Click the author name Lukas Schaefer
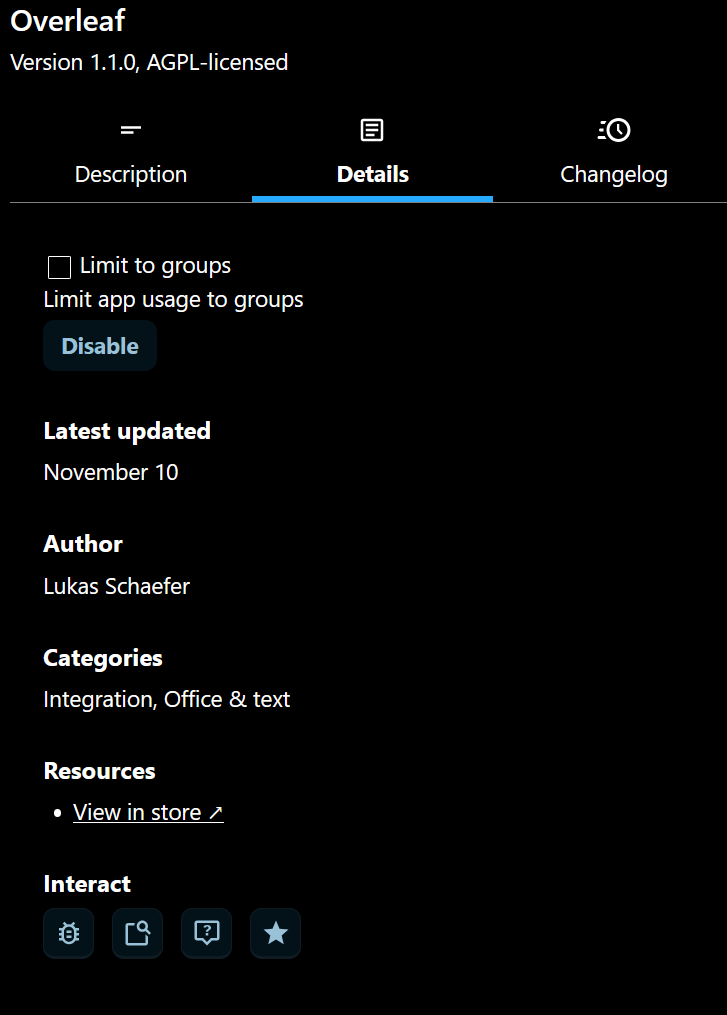 (116, 586)
